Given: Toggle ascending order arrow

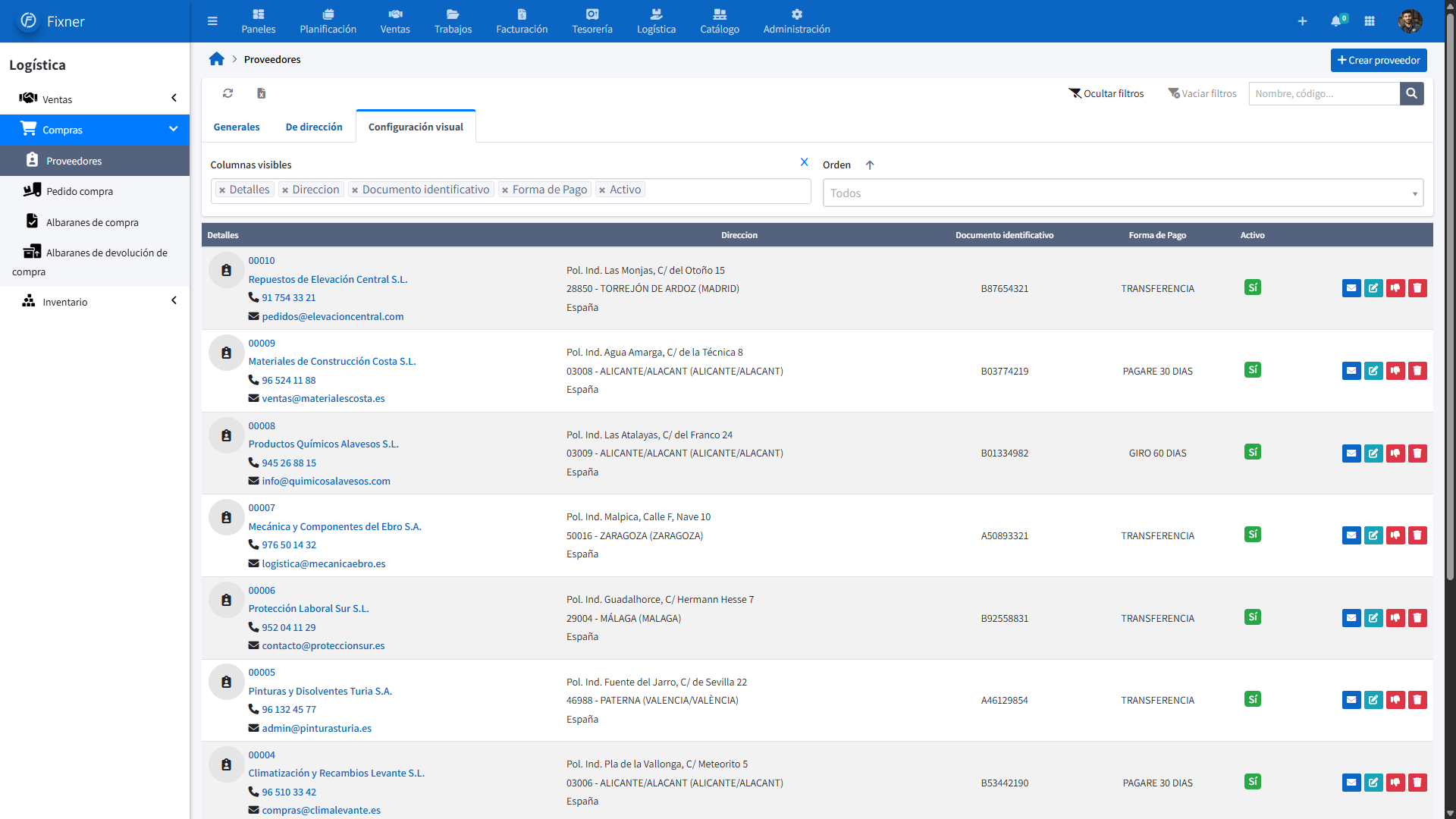Looking at the screenshot, I should pos(870,165).
